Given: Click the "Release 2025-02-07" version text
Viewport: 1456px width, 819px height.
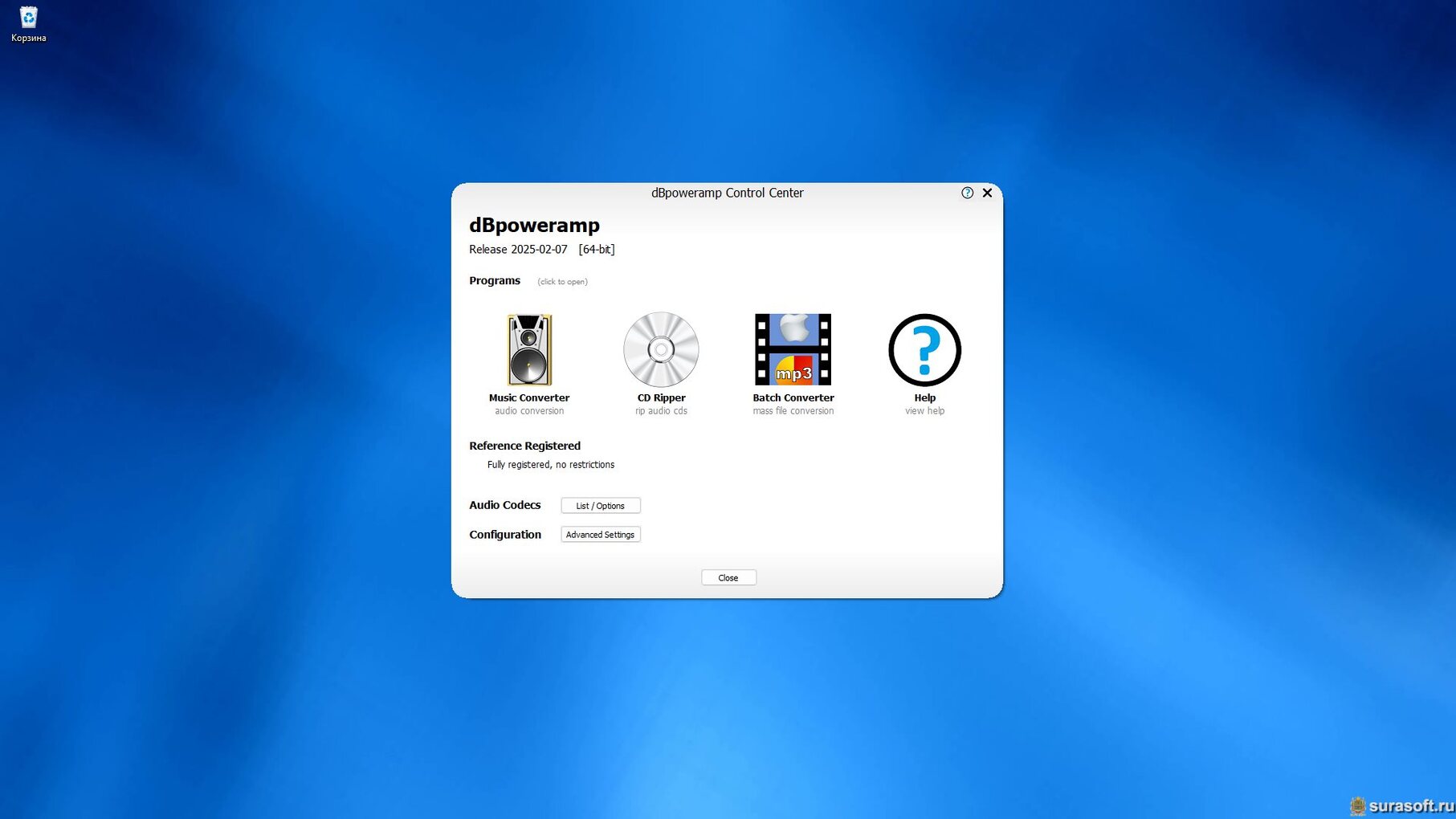Looking at the screenshot, I should [x=518, y=250].
